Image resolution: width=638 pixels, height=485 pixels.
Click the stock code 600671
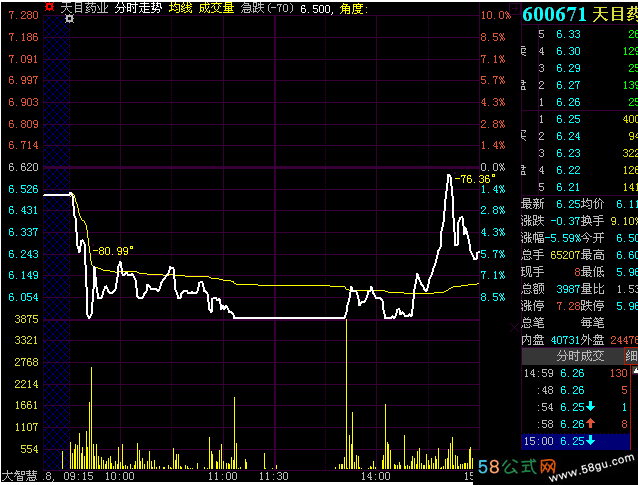coord(555,15)
